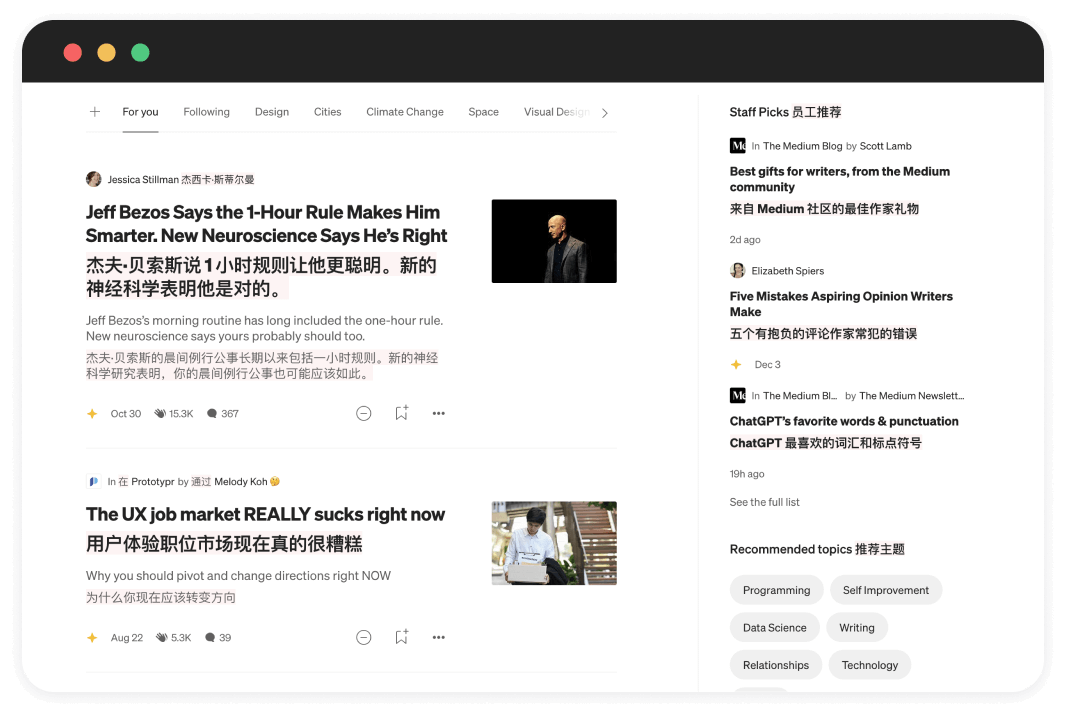
Task: Select the Design tab
Action: (271, 112)
